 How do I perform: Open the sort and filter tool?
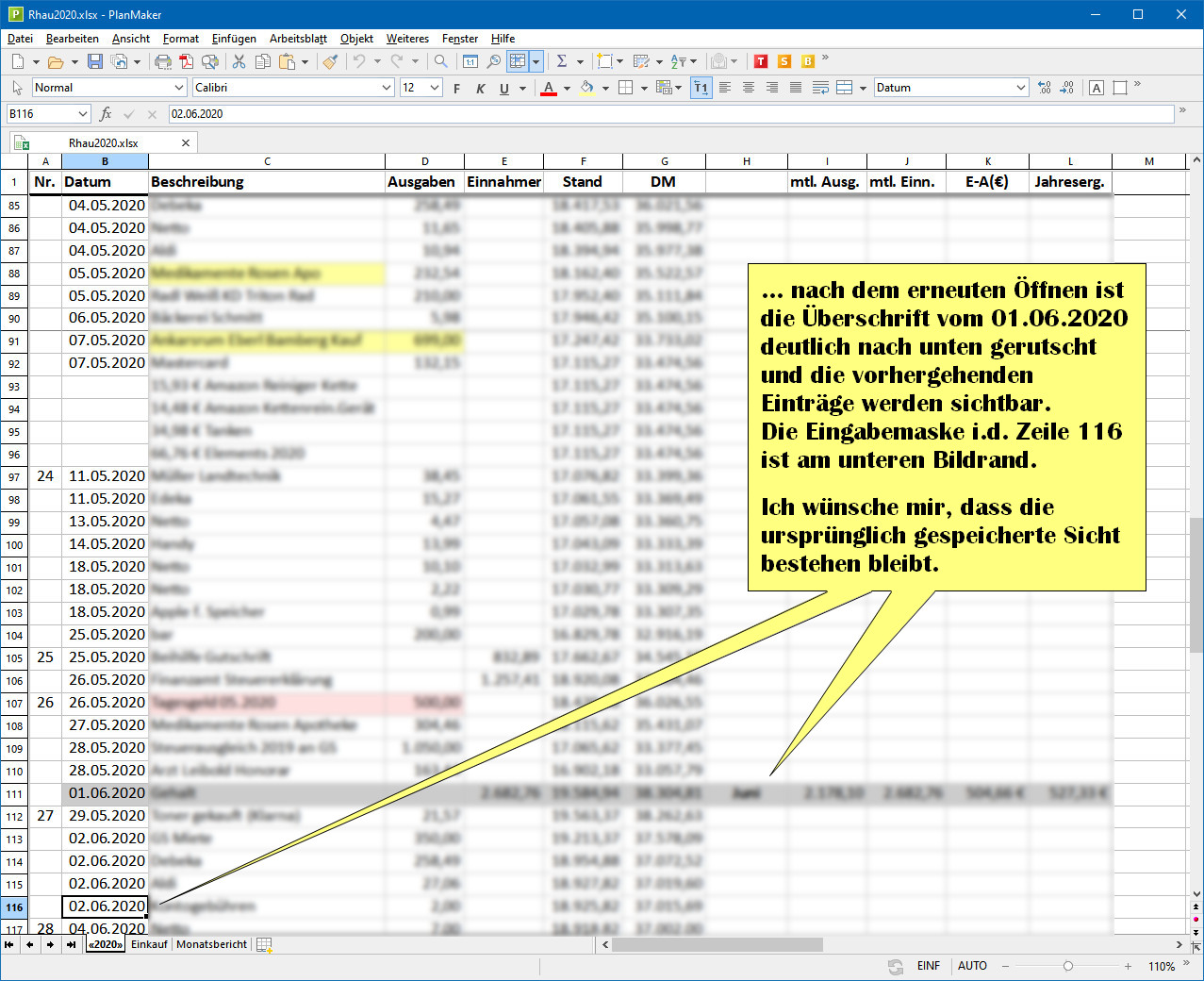click(x=679, y=61)
